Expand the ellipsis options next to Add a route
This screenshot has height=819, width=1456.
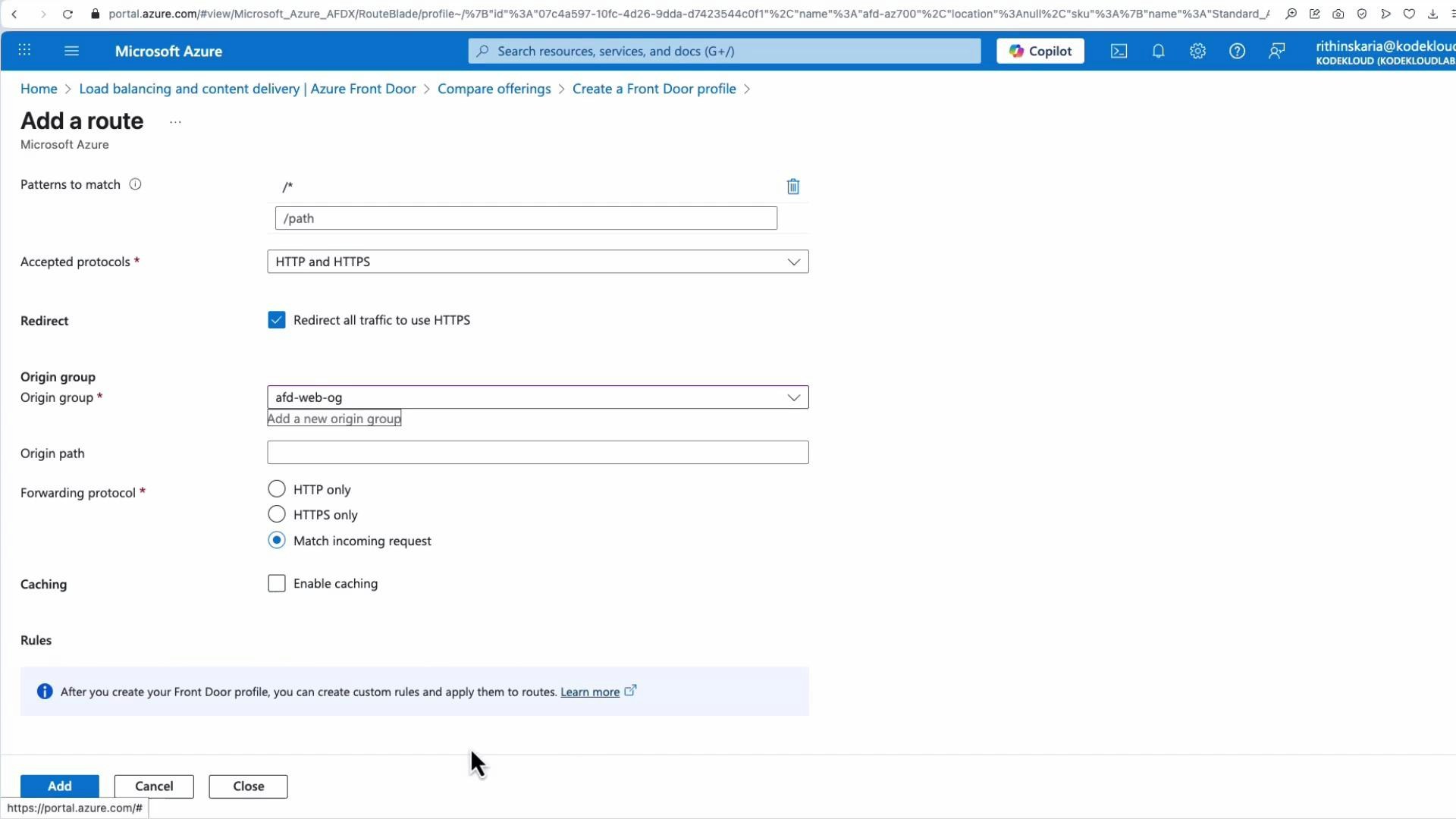175,121
